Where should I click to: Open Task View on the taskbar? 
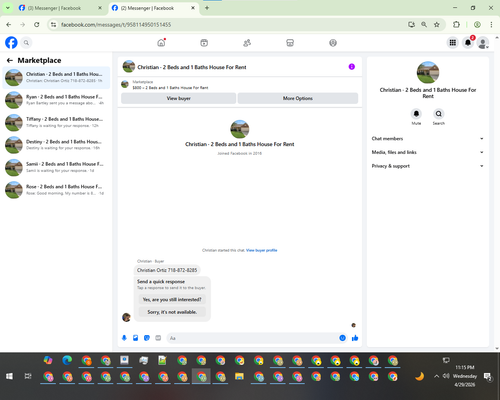click(x=28, y=376)
